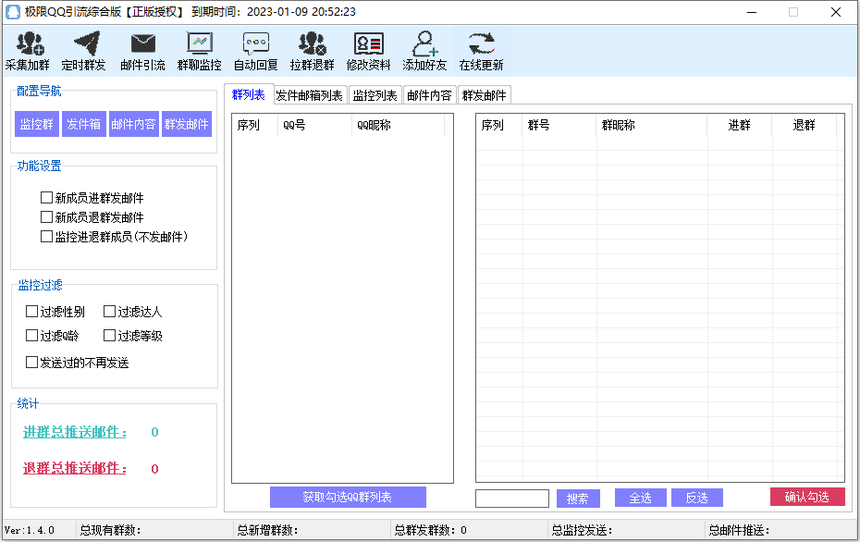Click the 总新增群数 status entry

click(x=268, y=530)
